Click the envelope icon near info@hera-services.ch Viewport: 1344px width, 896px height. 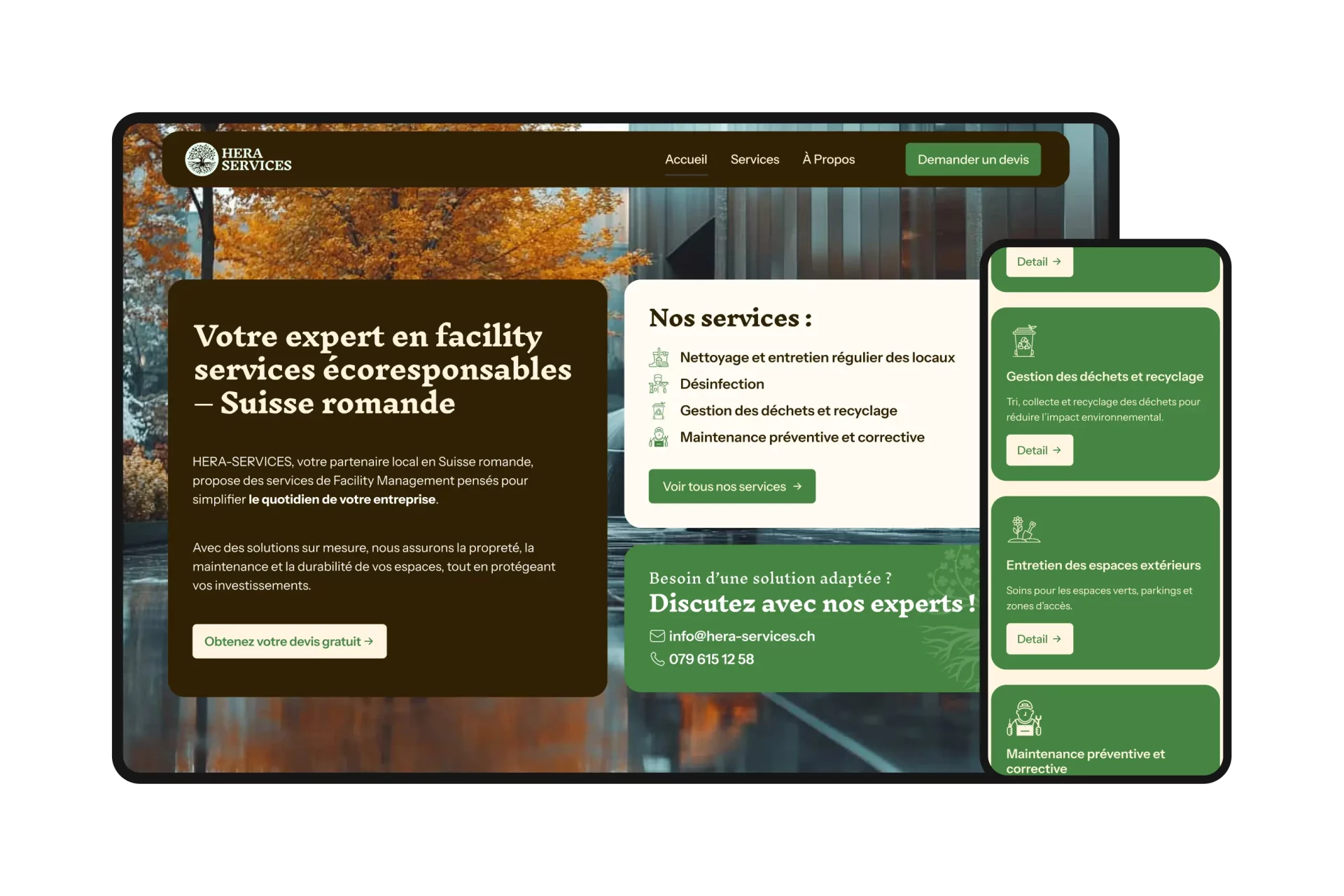(657, 636)
